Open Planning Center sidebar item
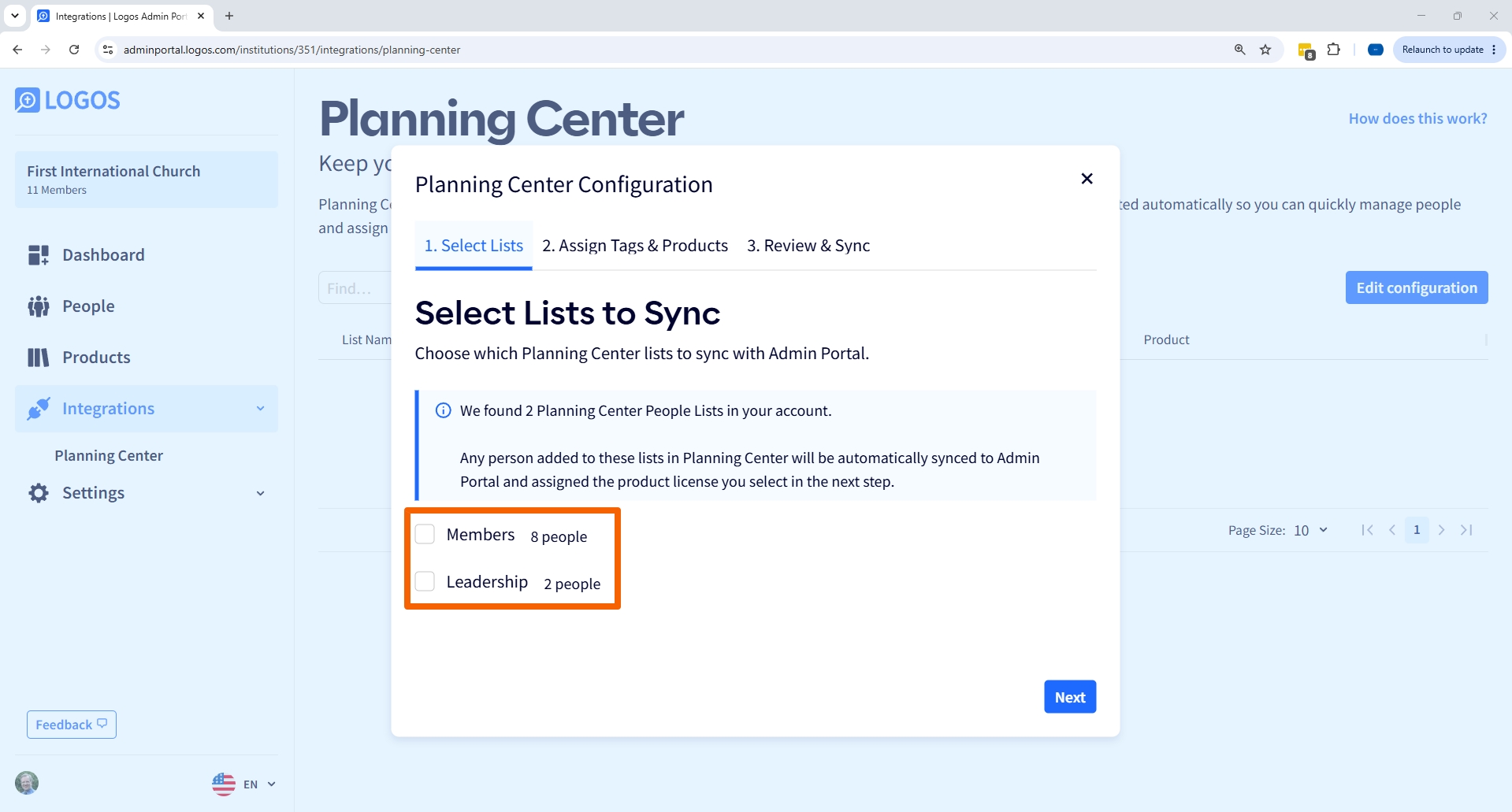 pyautogui.click(x=109, y=455)
